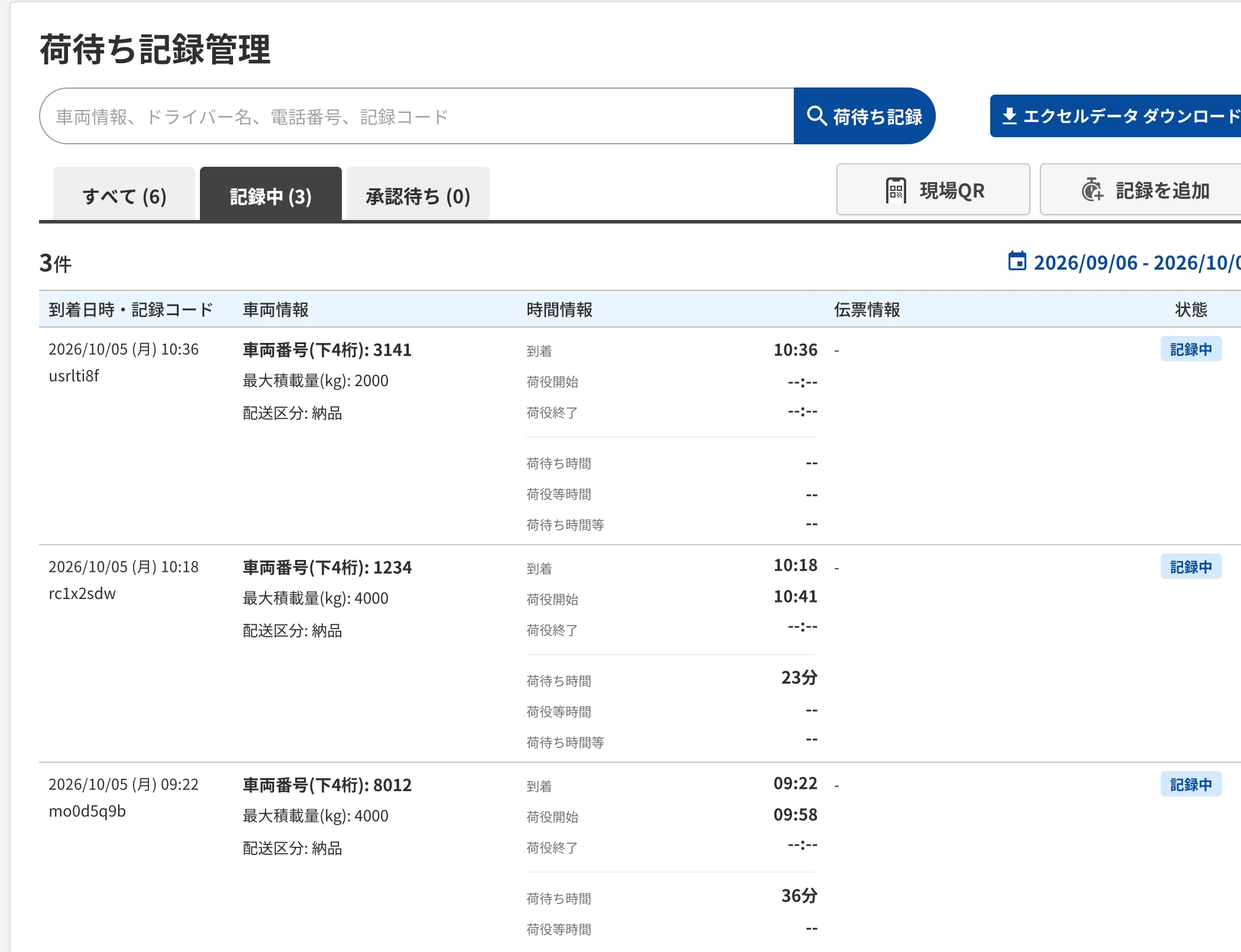Click 車両番号(下4桁): 3141 text
The height and width of the screenshot is (952, 1241).
pos(327,350)
